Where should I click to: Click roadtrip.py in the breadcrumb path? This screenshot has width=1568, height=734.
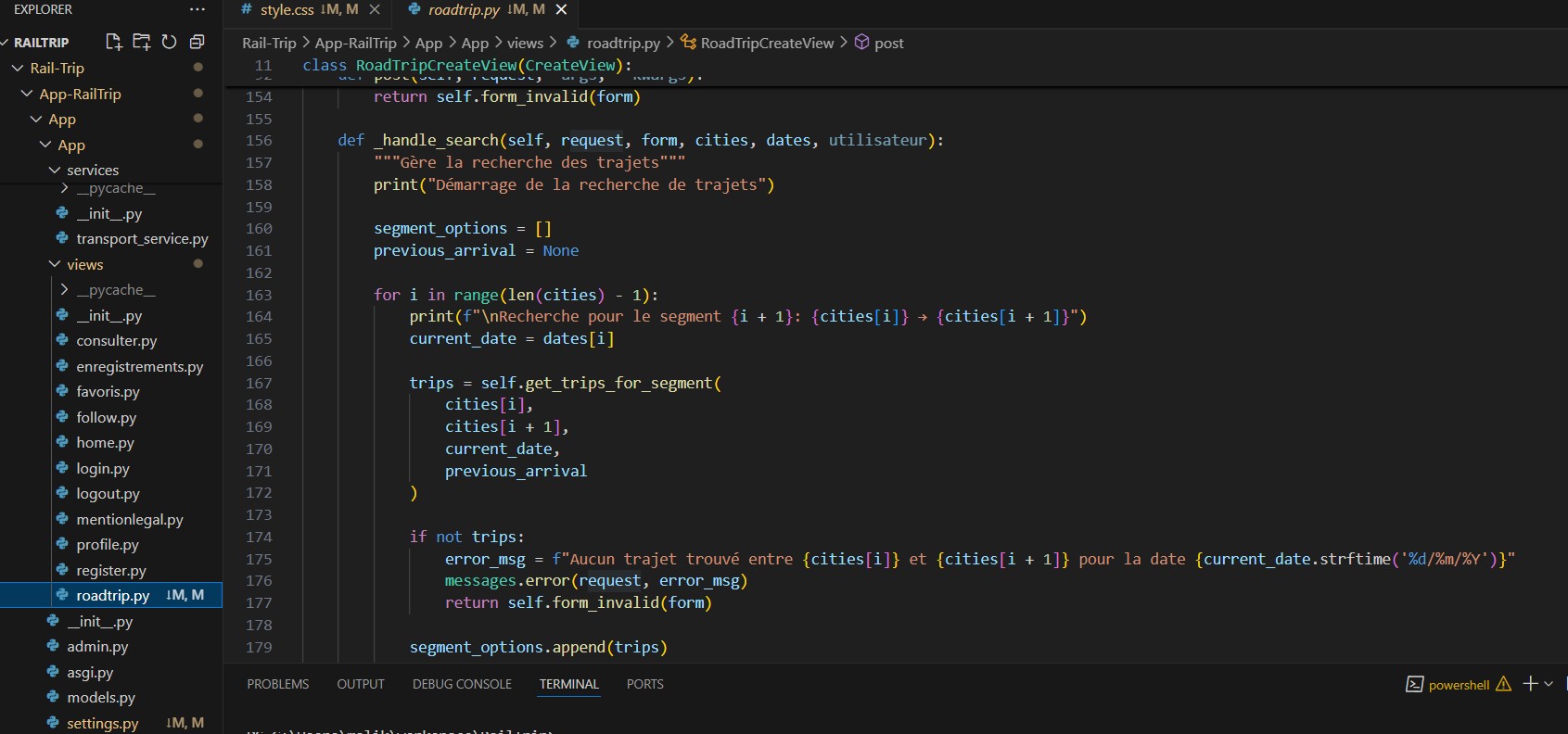[x=623, y=43]
